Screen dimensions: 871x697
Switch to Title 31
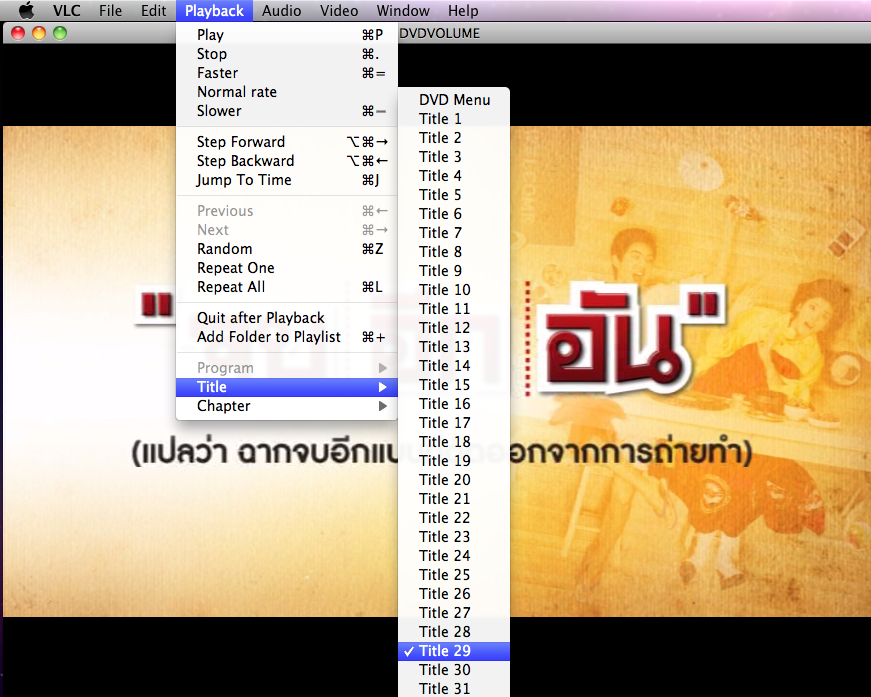point(454,689)
